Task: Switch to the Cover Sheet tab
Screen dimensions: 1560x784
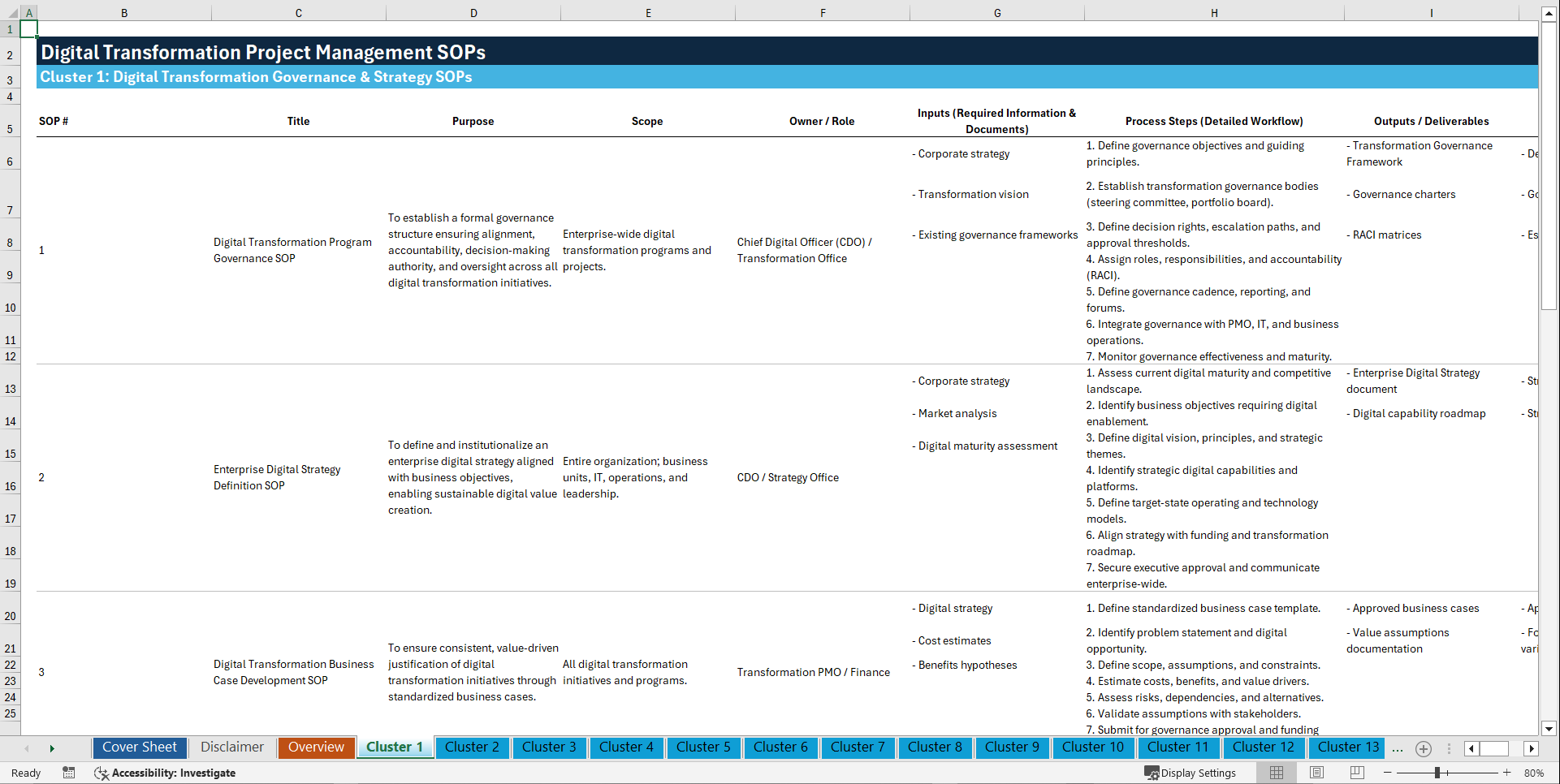Action: click(x=139, y=747)
